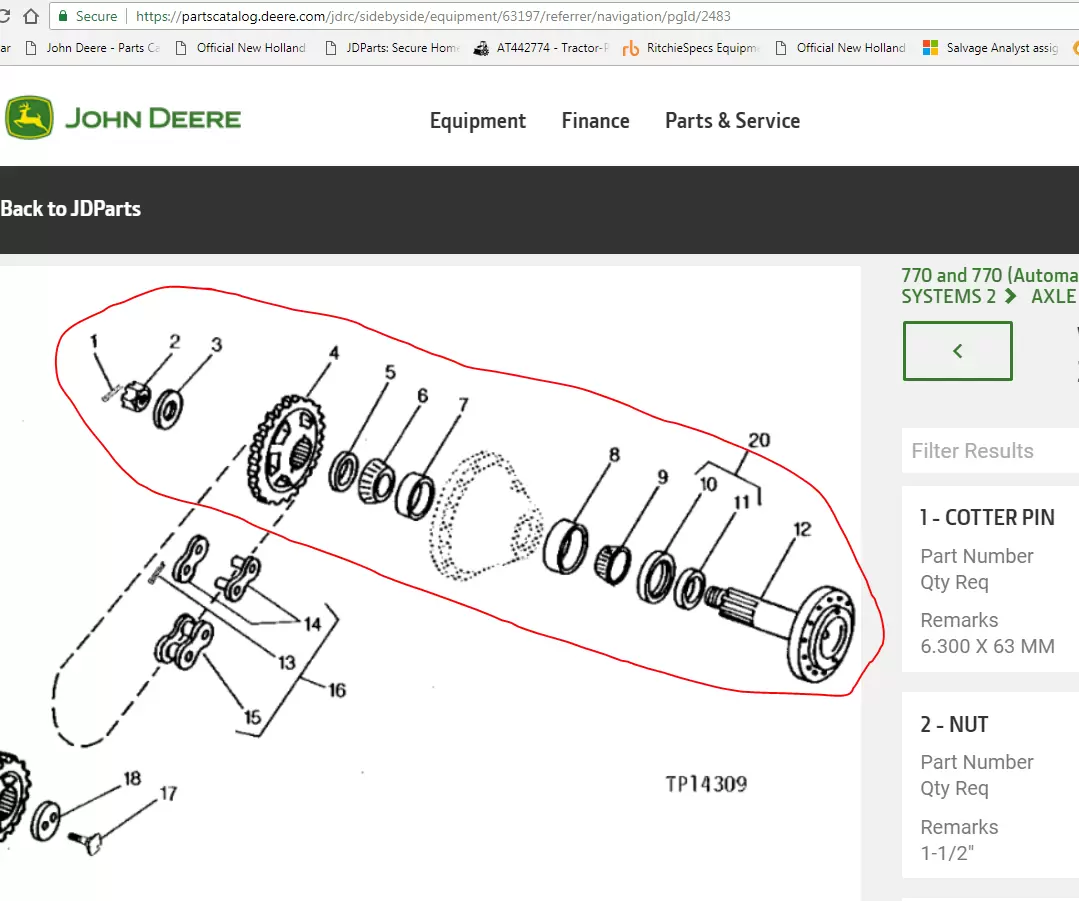The height and width of the screenshot is (901, 1079).
Task: Click the 6.300 X 63 MM remark
Action: click(987, 646)
